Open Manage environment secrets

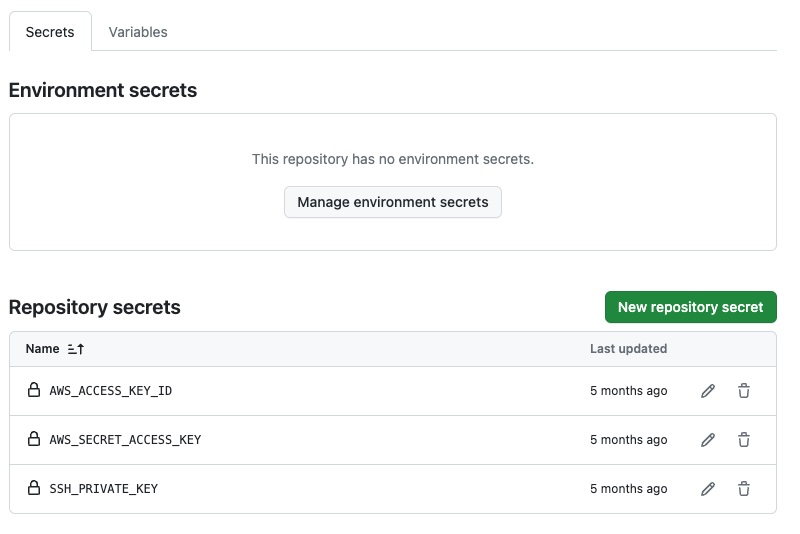tap(393, 202)
